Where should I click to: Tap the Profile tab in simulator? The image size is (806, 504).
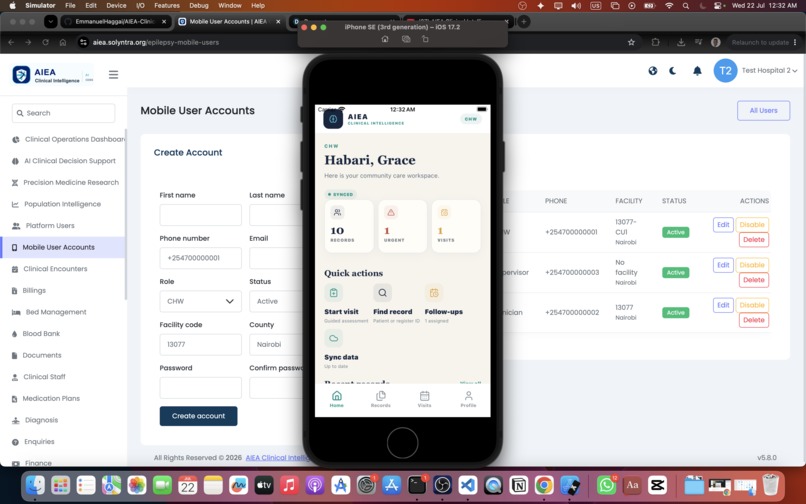(468, 399)
